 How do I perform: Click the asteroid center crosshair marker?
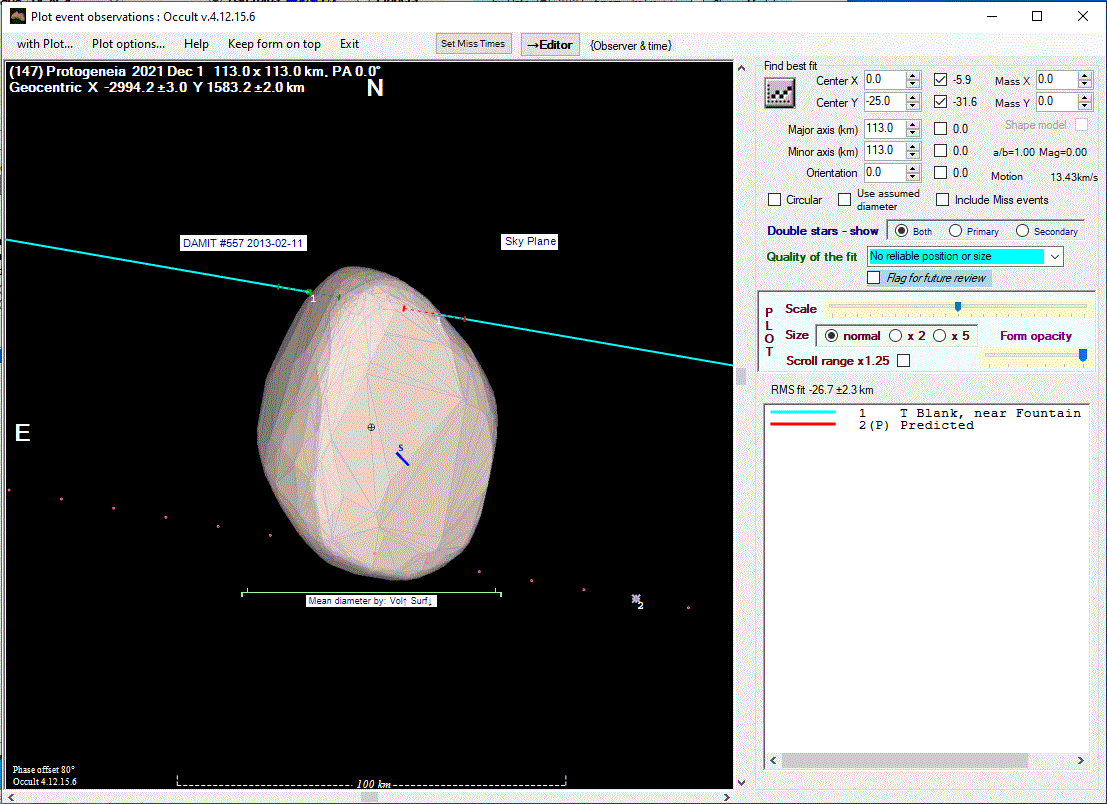(x=371, y=427)
